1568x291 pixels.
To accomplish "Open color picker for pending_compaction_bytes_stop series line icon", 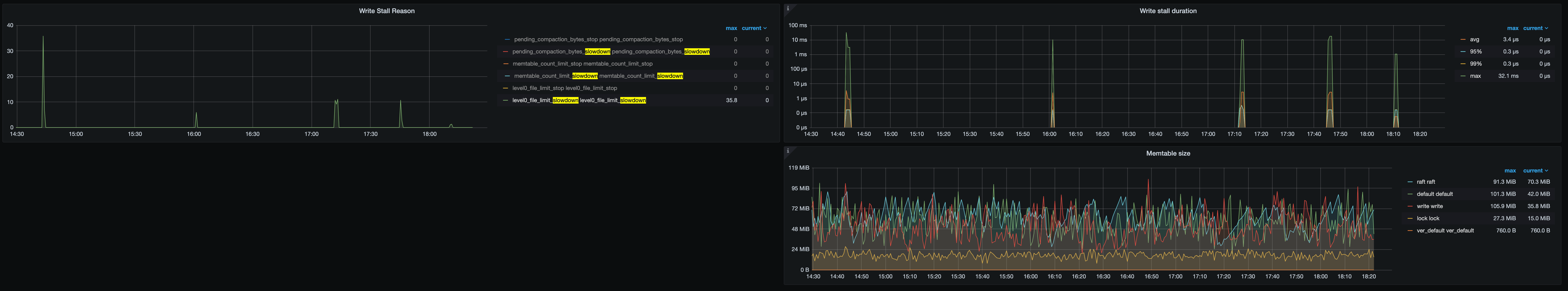I will pyautogui.click(x=507, y=40).
